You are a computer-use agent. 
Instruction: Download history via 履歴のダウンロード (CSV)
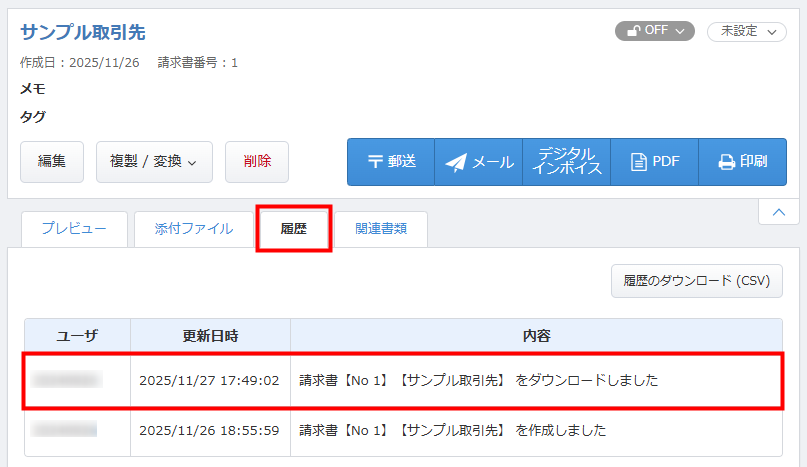[x=696, y=281]
